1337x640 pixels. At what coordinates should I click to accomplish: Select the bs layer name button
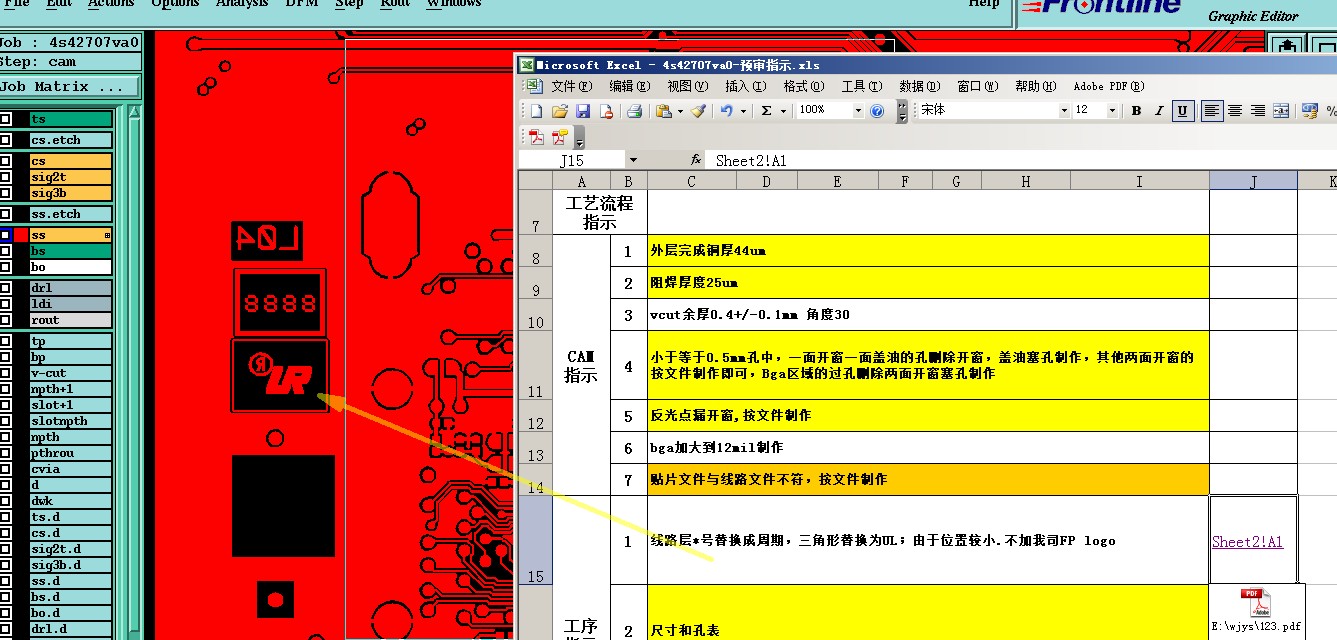point(70,251)
